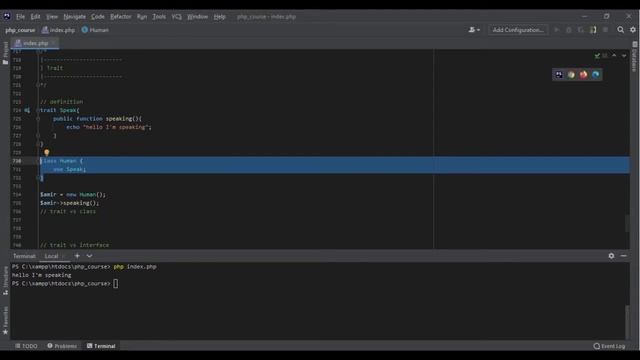Collapse the trait Speak code fold
Viewport: 640px width, 360px height.
tap(38, 110)
